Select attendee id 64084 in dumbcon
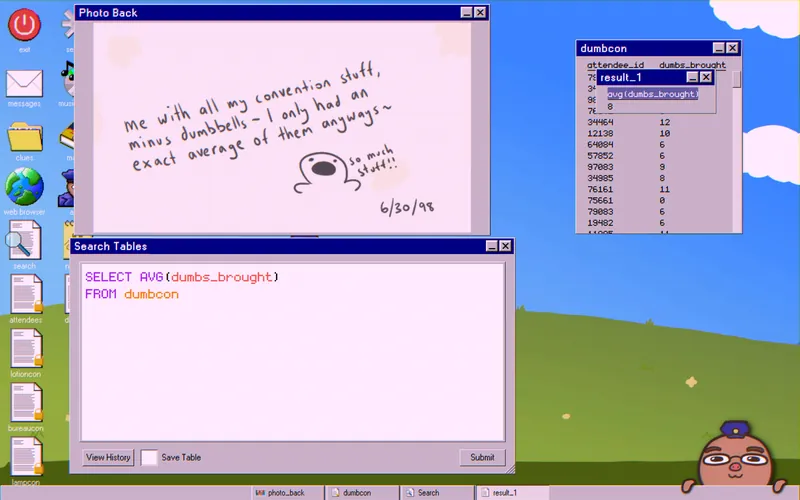Screen dimensions: 800x500 600,145
